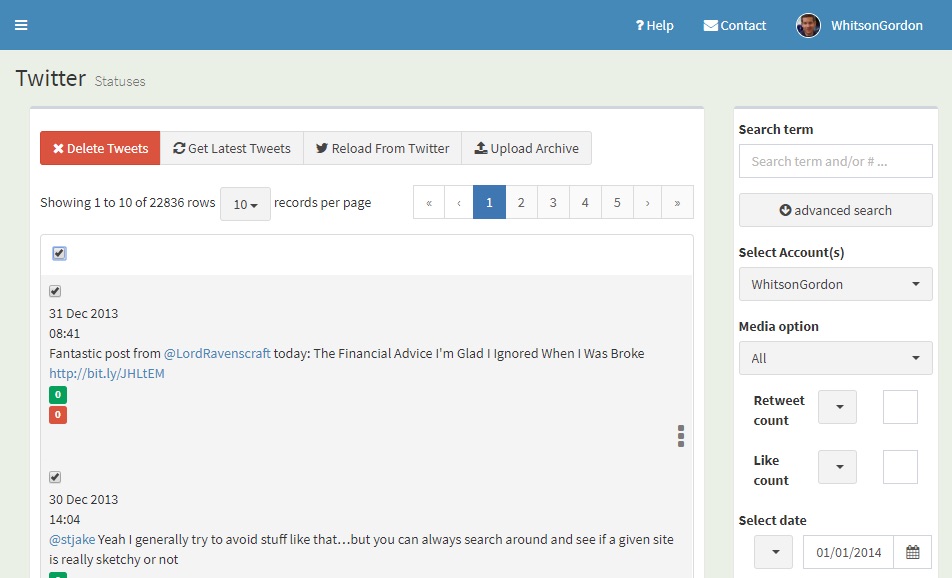The height and width of the screenshot is (578, 952).
Task: Expand the Select Account(s) dropdown
Action: 835,284
